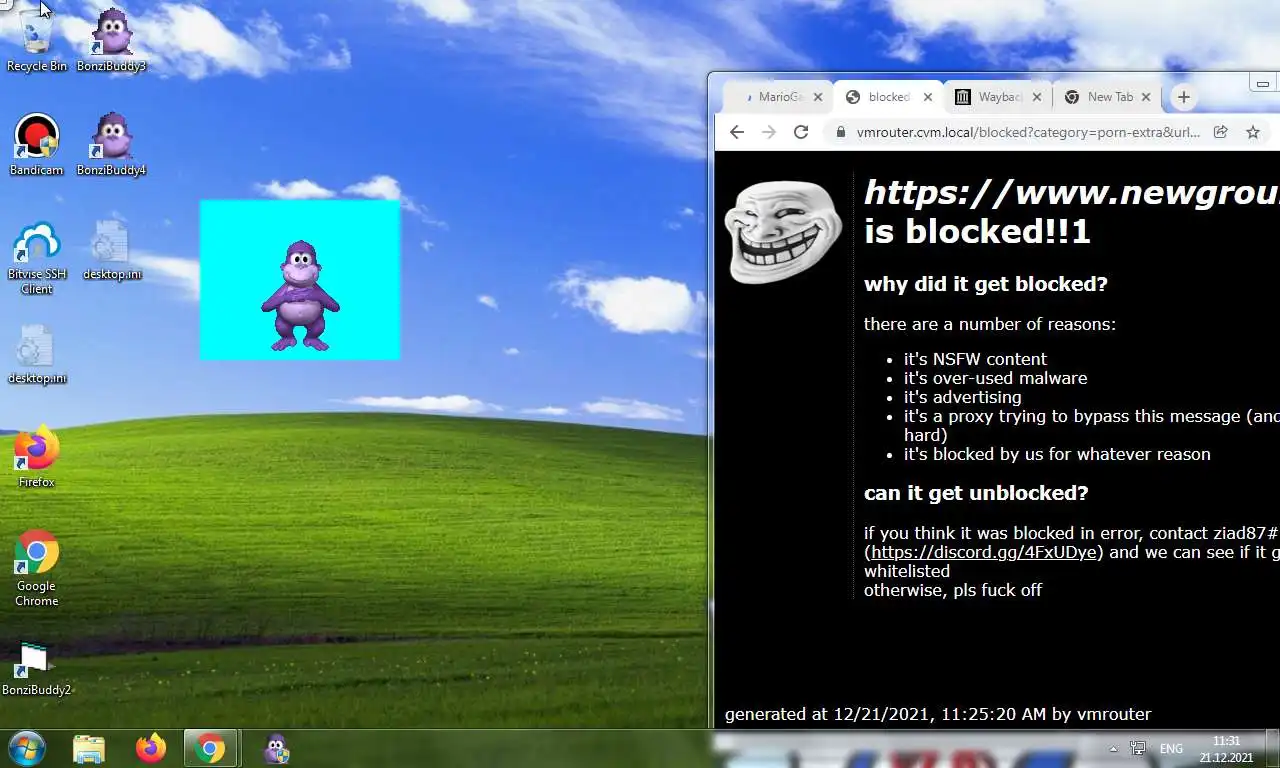Click 'can it get unblocked?' heading

[x=976, y=493]
